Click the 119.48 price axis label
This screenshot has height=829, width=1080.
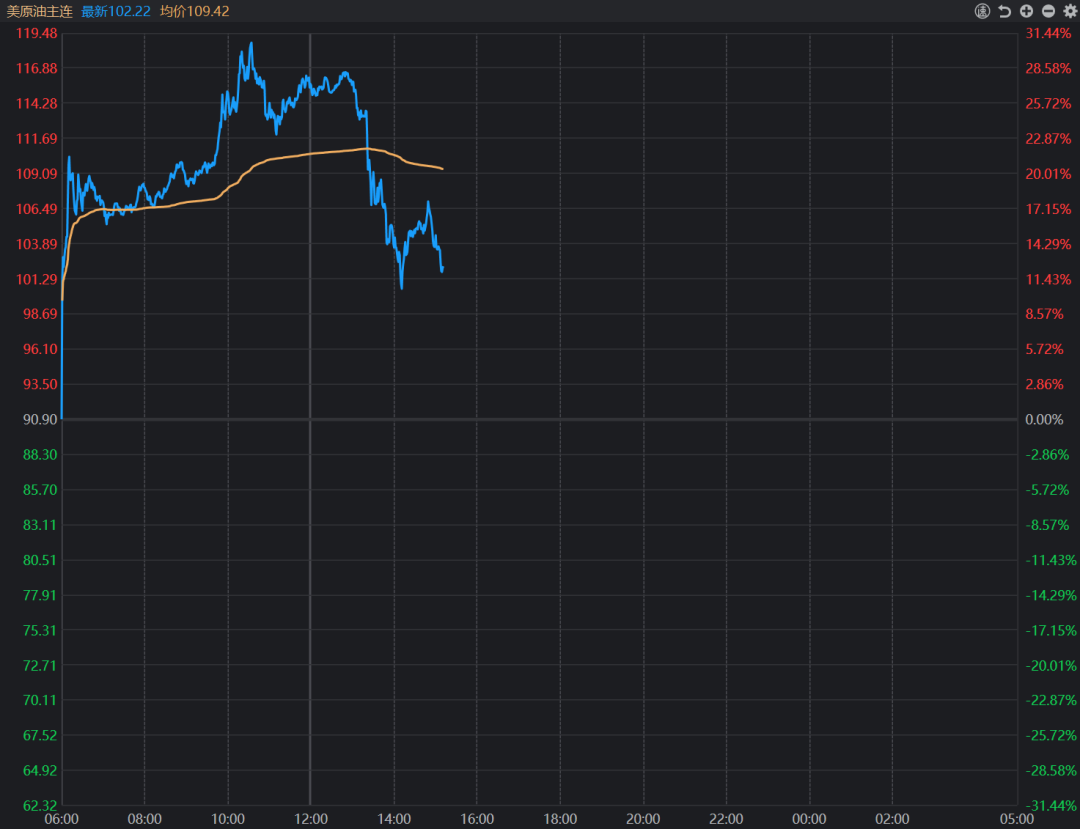[37, 33]
